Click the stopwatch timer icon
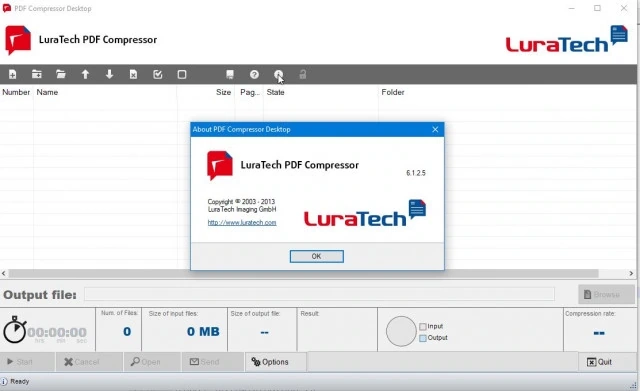The image size is (640, 391). (14, 329)
